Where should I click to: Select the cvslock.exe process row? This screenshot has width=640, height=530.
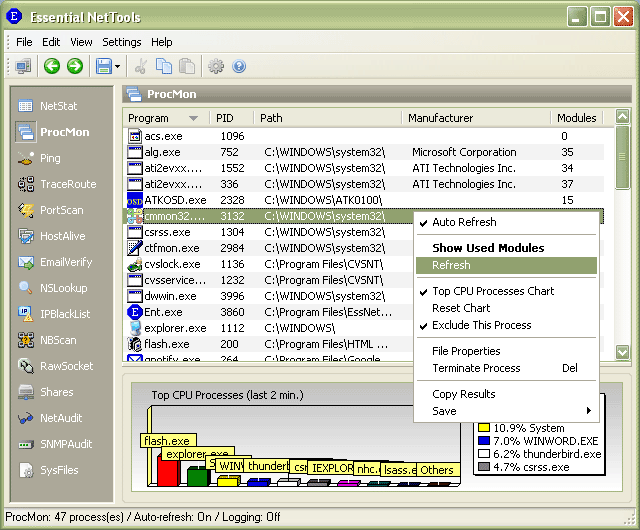coord(268,264)
